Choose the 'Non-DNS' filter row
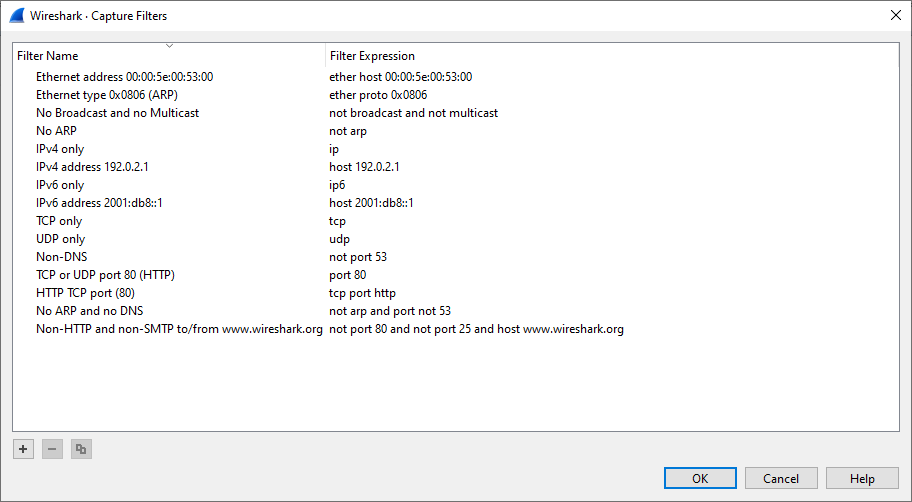Screen dimensions: 912x502 pos(61,257)
